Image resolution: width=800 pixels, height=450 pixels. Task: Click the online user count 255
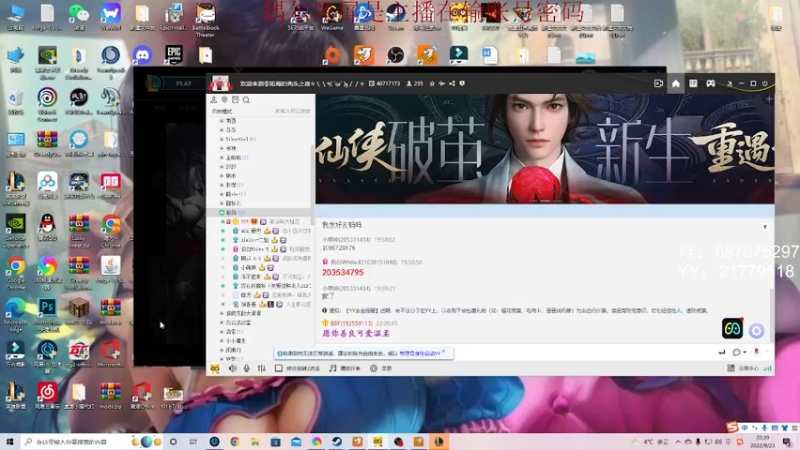pyautogui.click(x=415, y=83)
